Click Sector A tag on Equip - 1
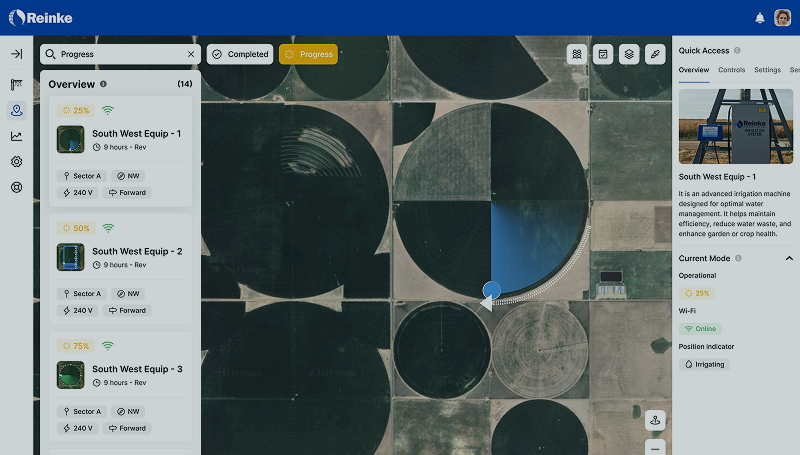Viewport: 800px width, 455px height. point(82,176)
